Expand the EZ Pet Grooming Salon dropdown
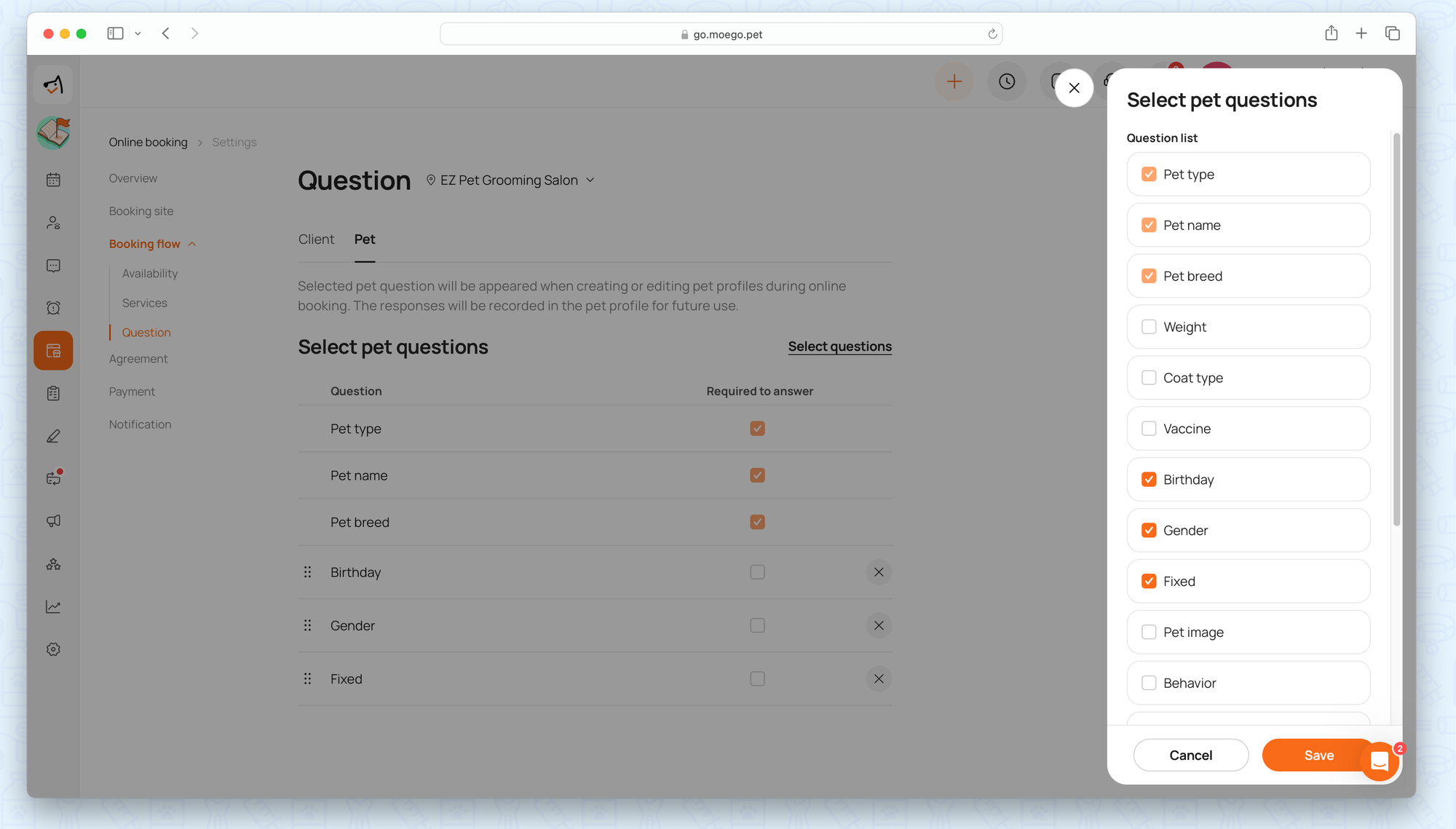 (x=590, y=181)
